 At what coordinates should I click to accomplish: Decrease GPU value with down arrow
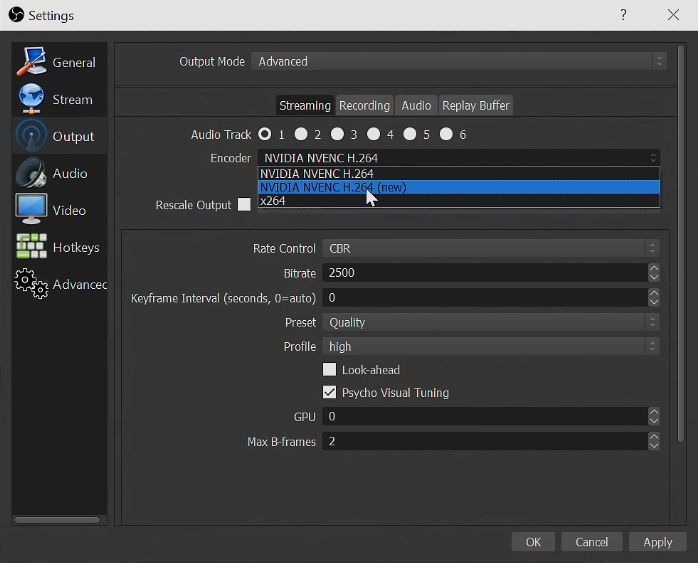click(x=653, y=421)
